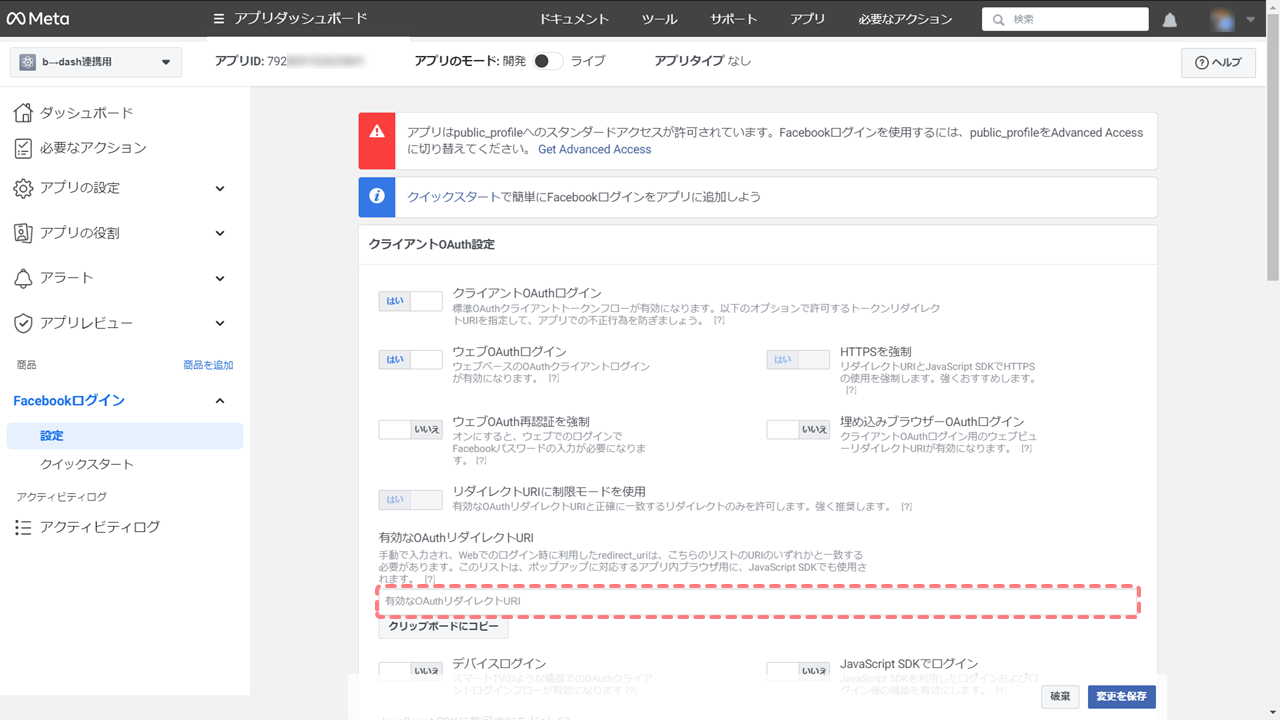Click the home icon beside ダッシュボード
The height and width of the screenshot is (720, 1280).
(x=23, y=113)
